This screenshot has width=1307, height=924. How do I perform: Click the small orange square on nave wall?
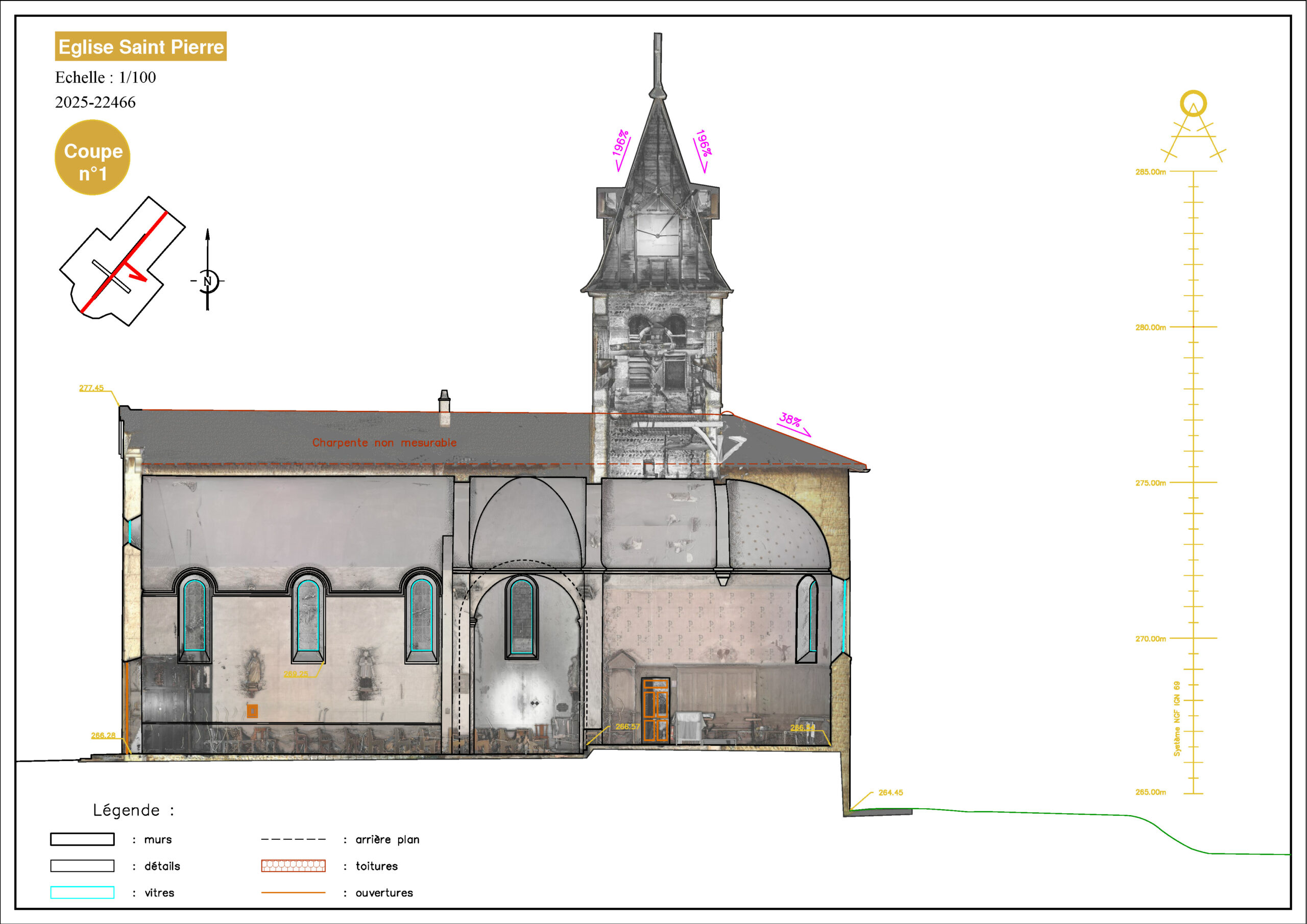(252, 711)
